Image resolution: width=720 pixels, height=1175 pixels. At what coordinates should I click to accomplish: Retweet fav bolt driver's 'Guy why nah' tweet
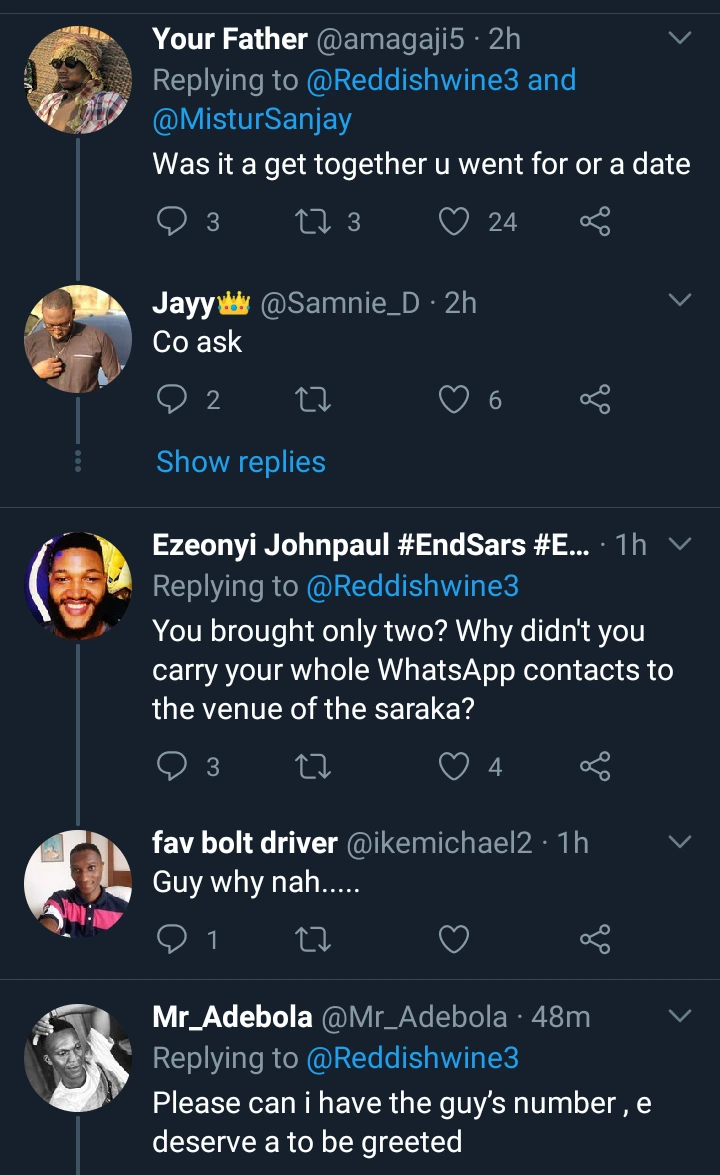click(314, 939)
